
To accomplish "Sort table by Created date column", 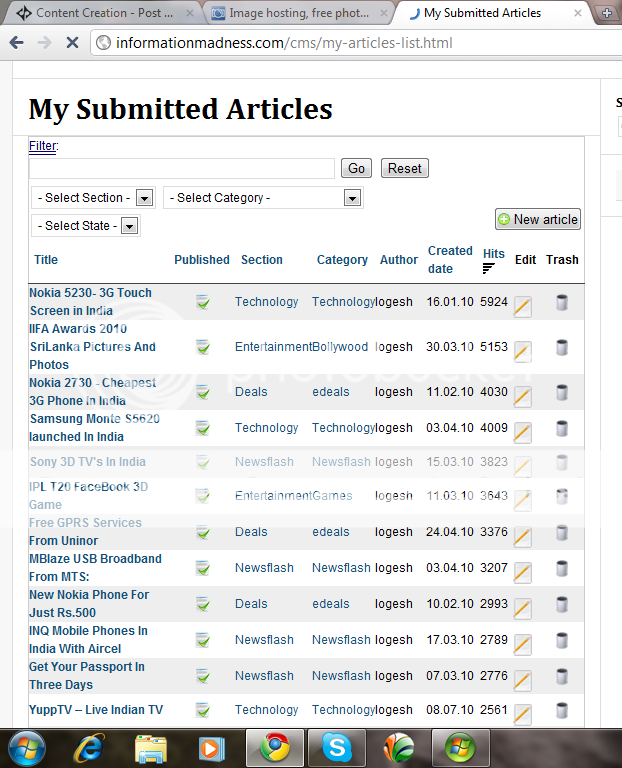I will point(450,260).
